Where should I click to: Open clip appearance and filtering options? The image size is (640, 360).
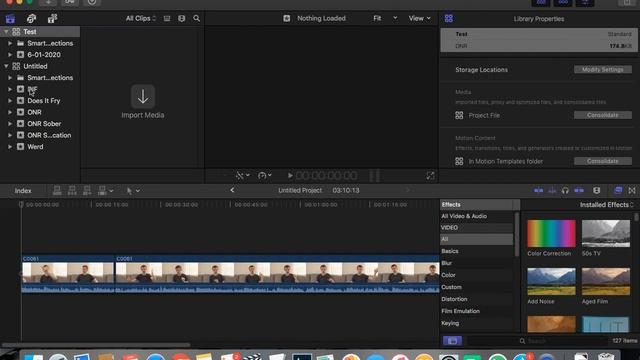(182, 18)
